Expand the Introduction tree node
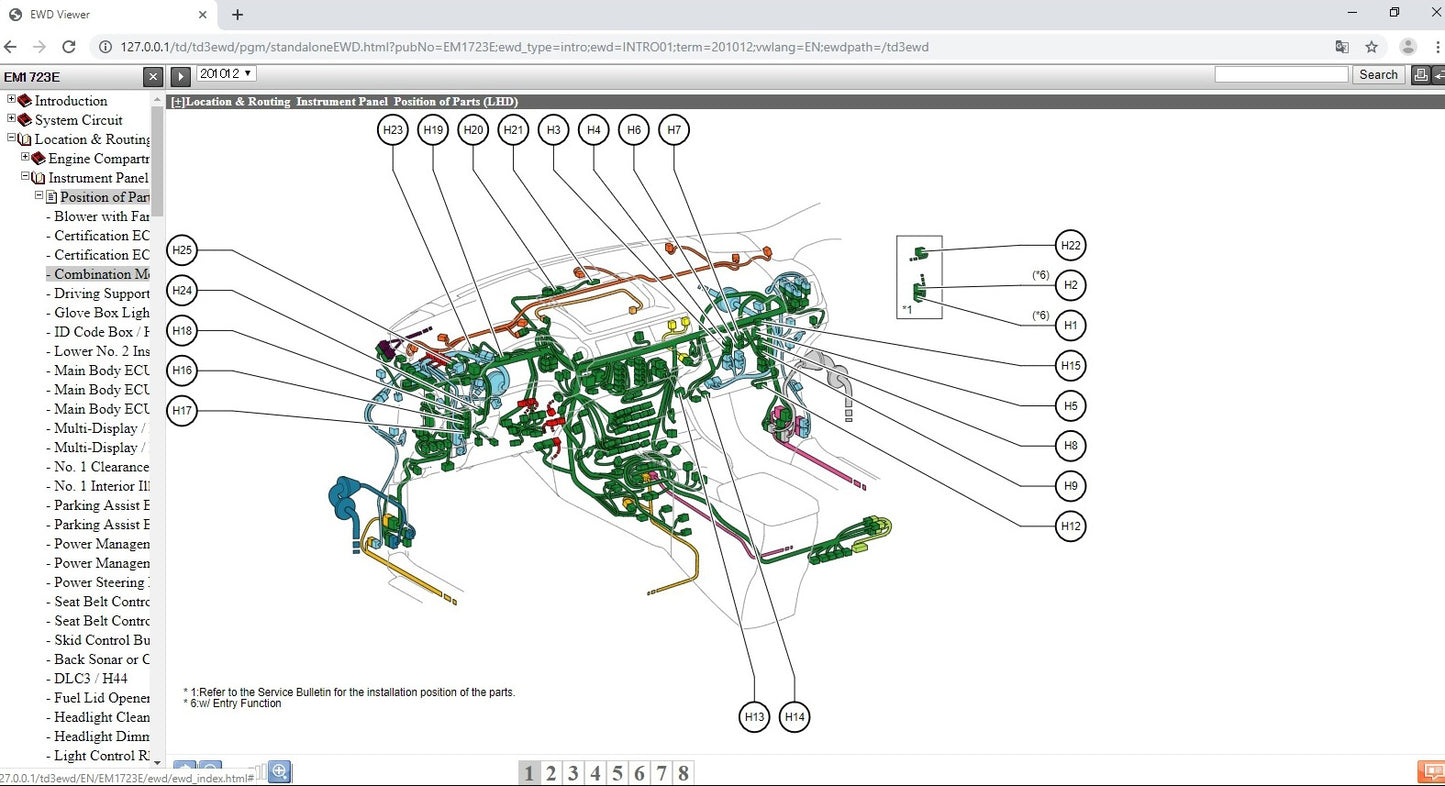The height and width of the screenshot is (786, 1445). click(12, 100)
